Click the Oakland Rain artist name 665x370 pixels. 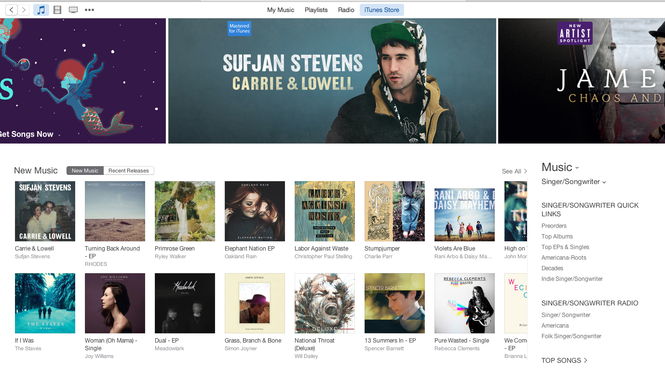pyautogui.click(x=240, y=256)
